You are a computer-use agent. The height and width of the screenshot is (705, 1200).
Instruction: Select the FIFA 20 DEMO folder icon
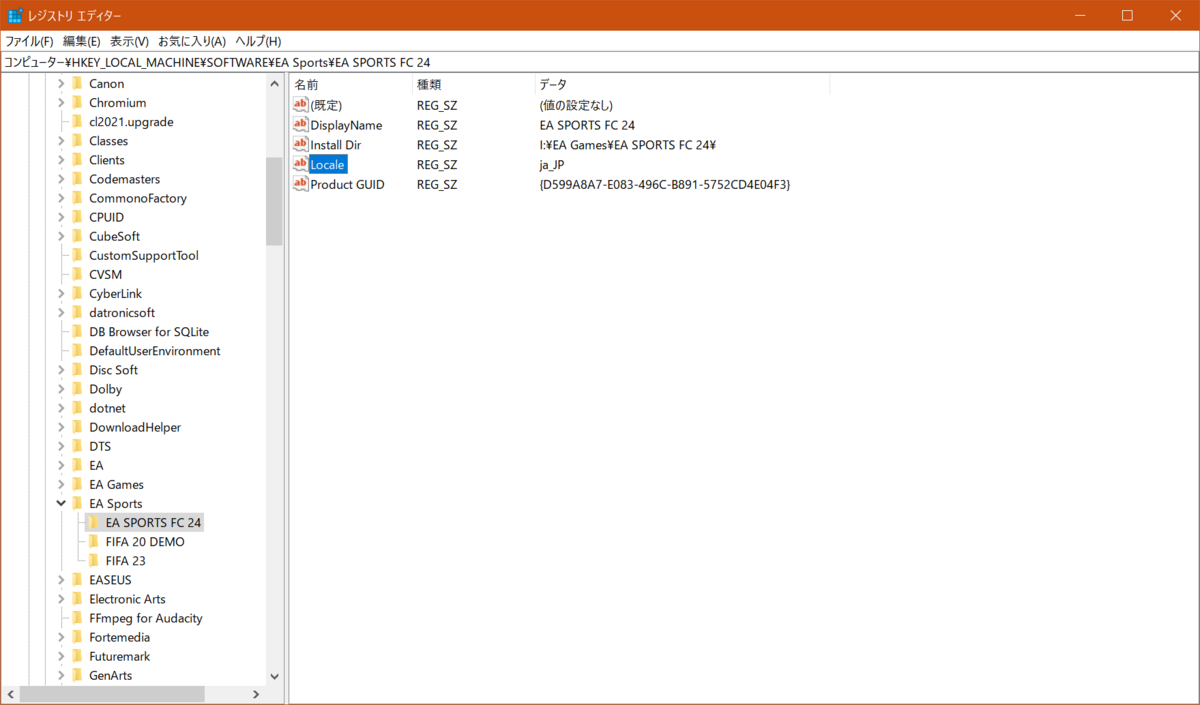pos(94,542)
